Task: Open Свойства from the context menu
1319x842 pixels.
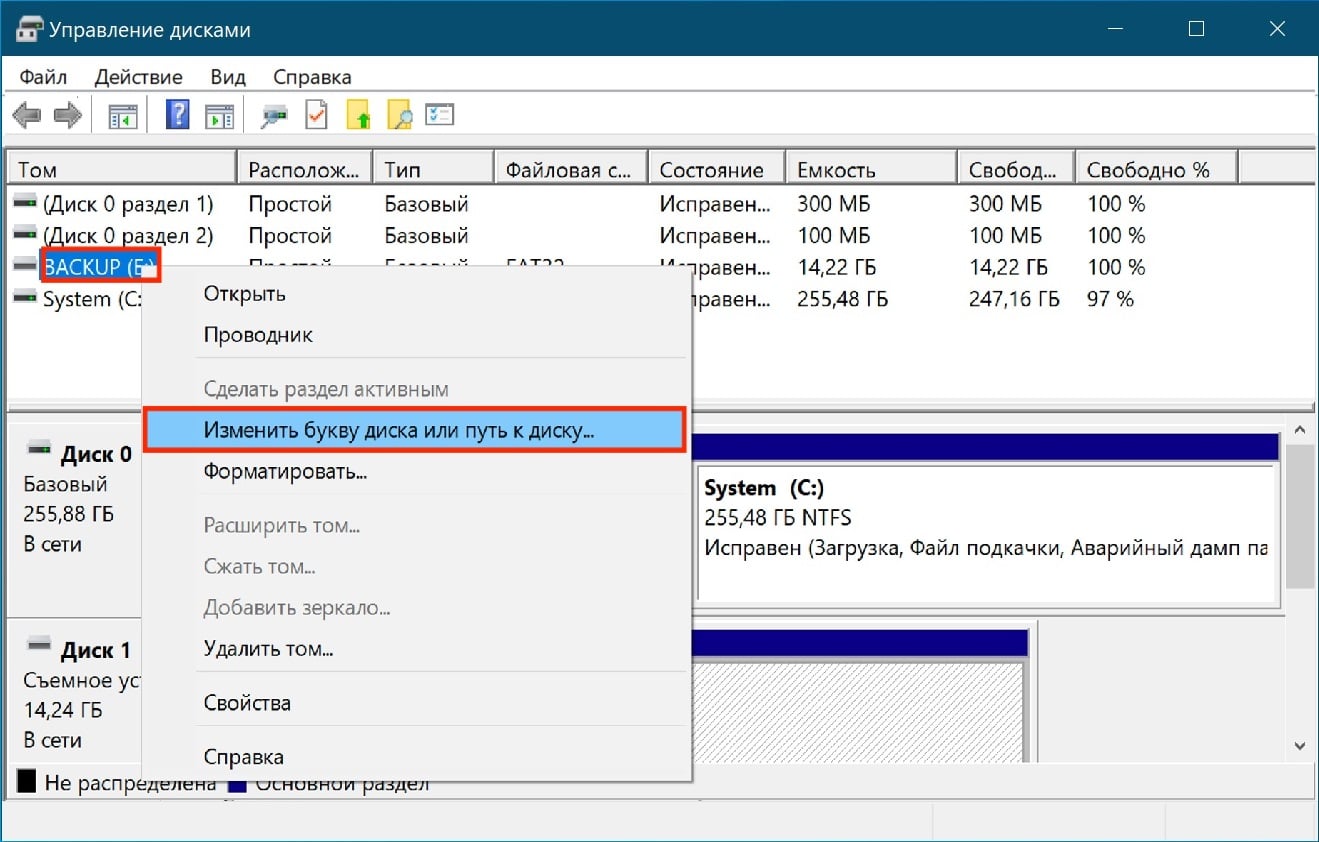Action: click(x=247, y=703)
